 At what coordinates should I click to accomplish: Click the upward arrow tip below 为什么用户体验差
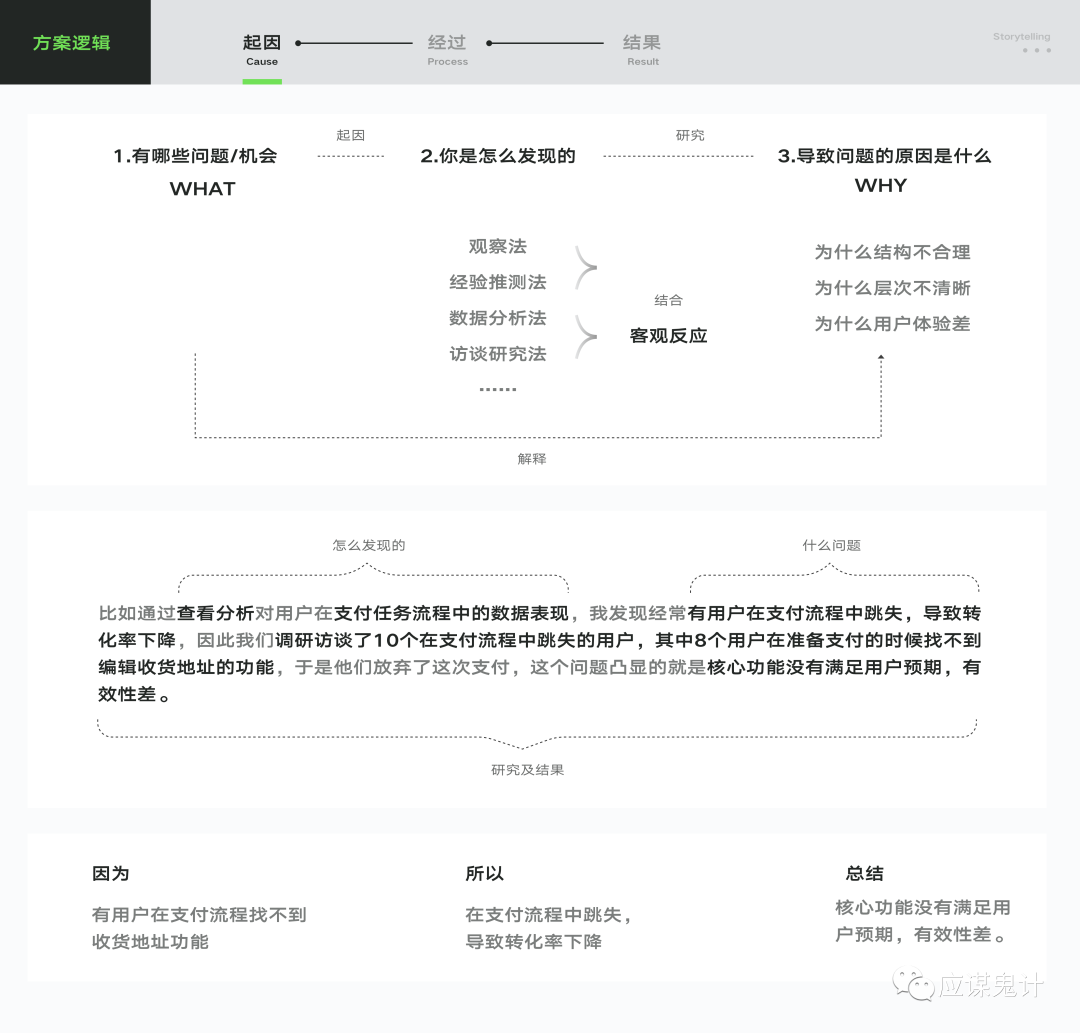(881, 357)
